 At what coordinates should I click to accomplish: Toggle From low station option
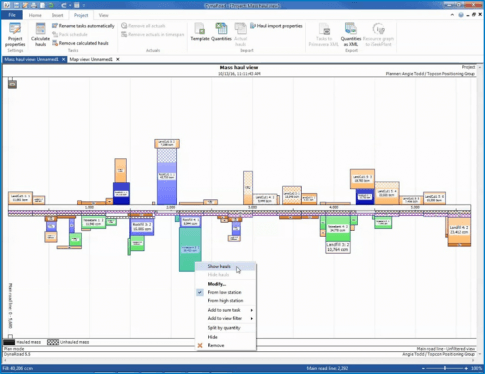[x=226, y=292]
